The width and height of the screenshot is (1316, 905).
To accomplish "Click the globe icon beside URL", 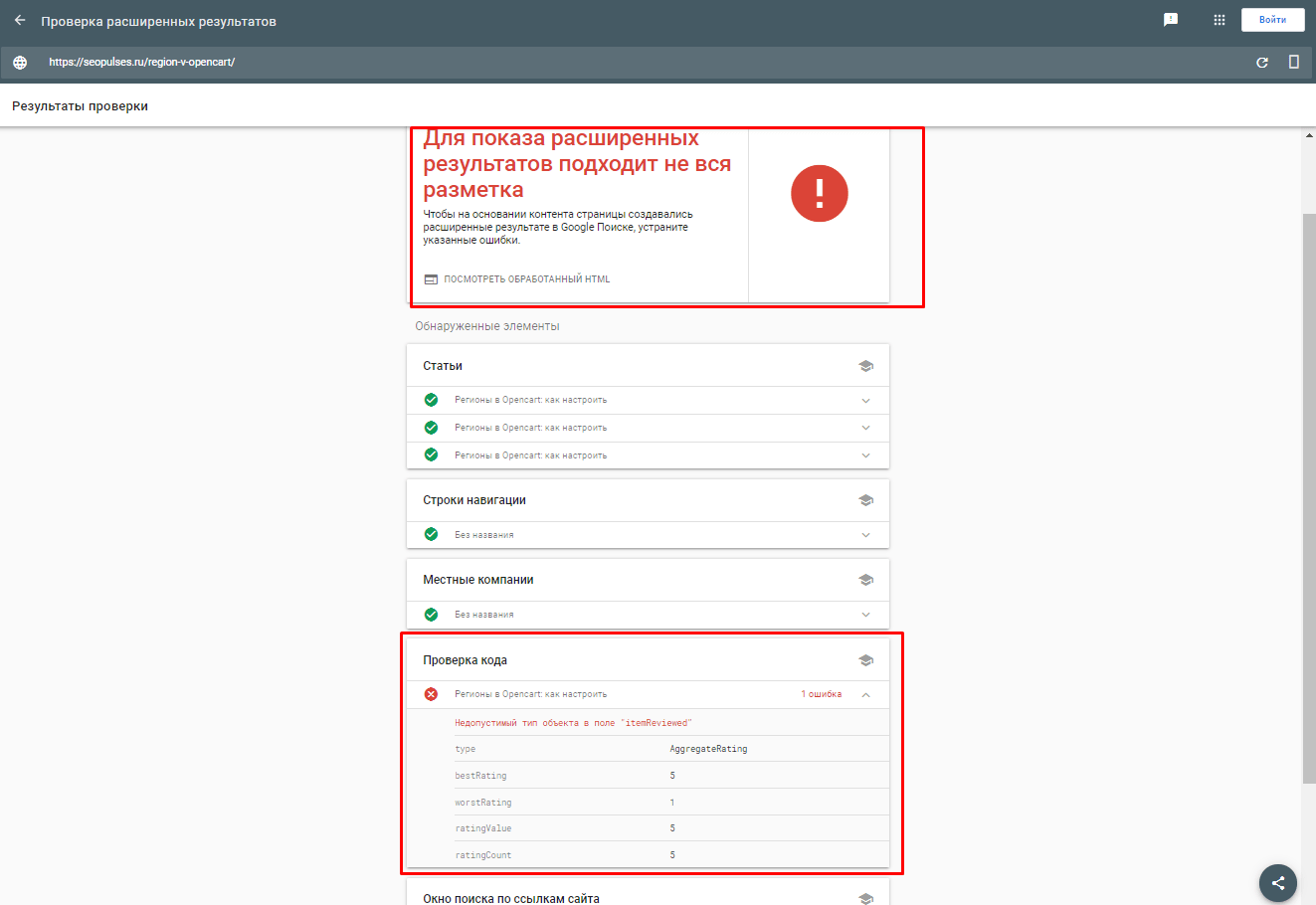I will pos(20,62).
